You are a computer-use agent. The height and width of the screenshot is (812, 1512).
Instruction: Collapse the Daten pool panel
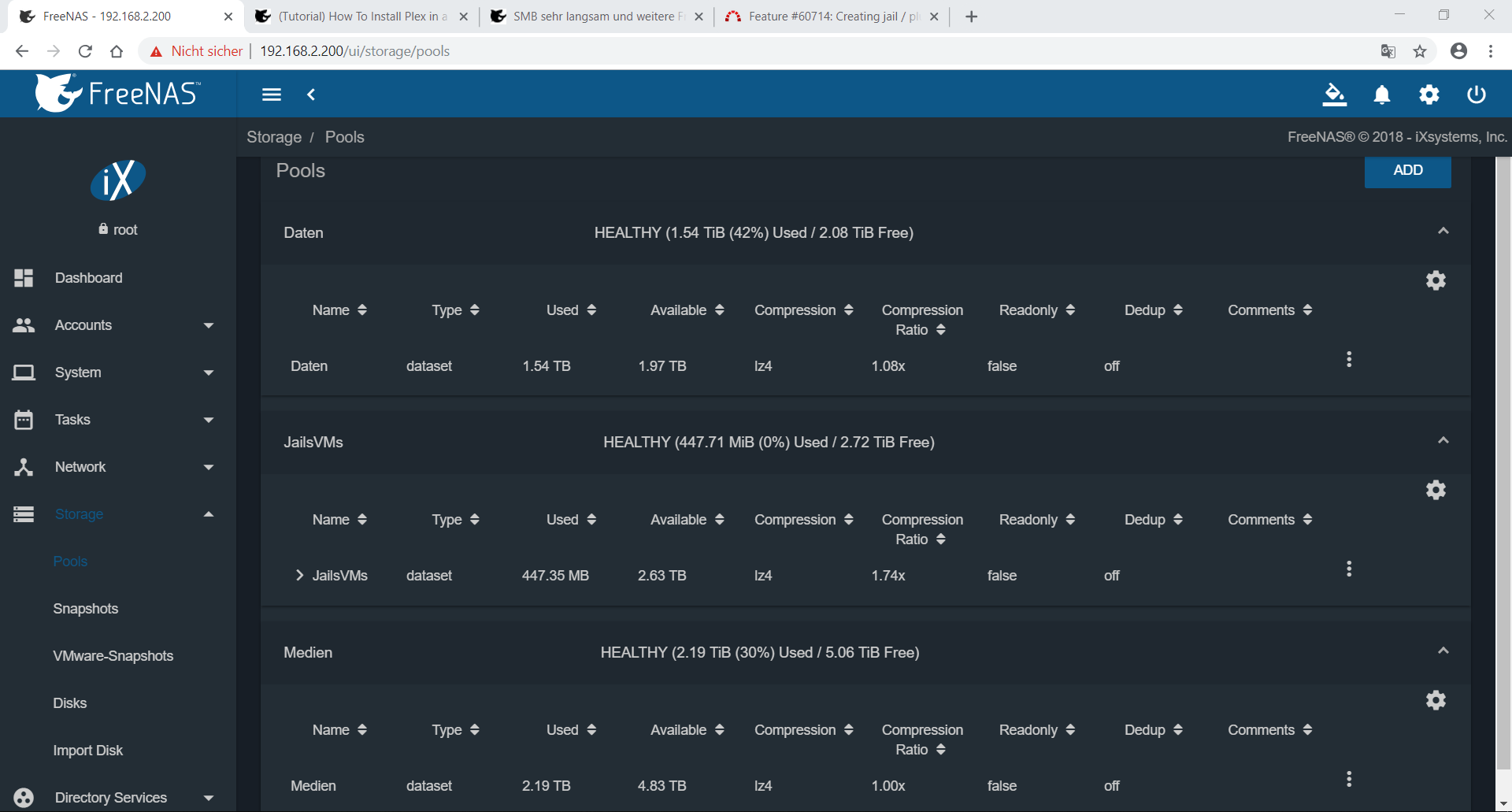[1443, 231]
